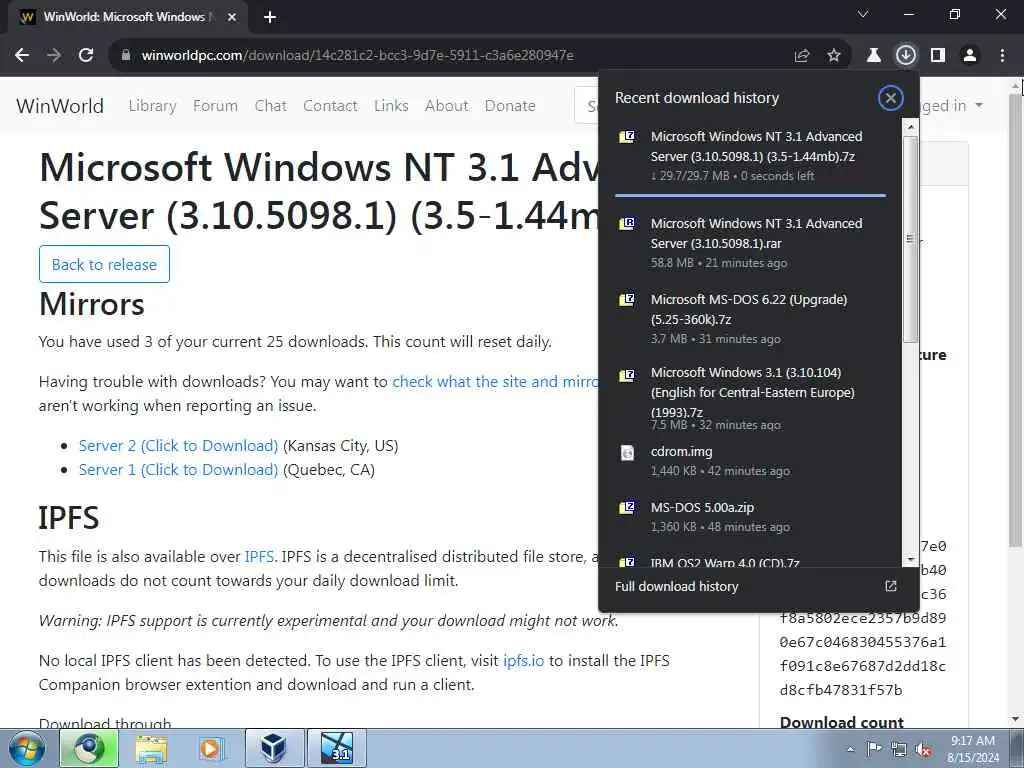Reload the current page

(x=86, y=55)
